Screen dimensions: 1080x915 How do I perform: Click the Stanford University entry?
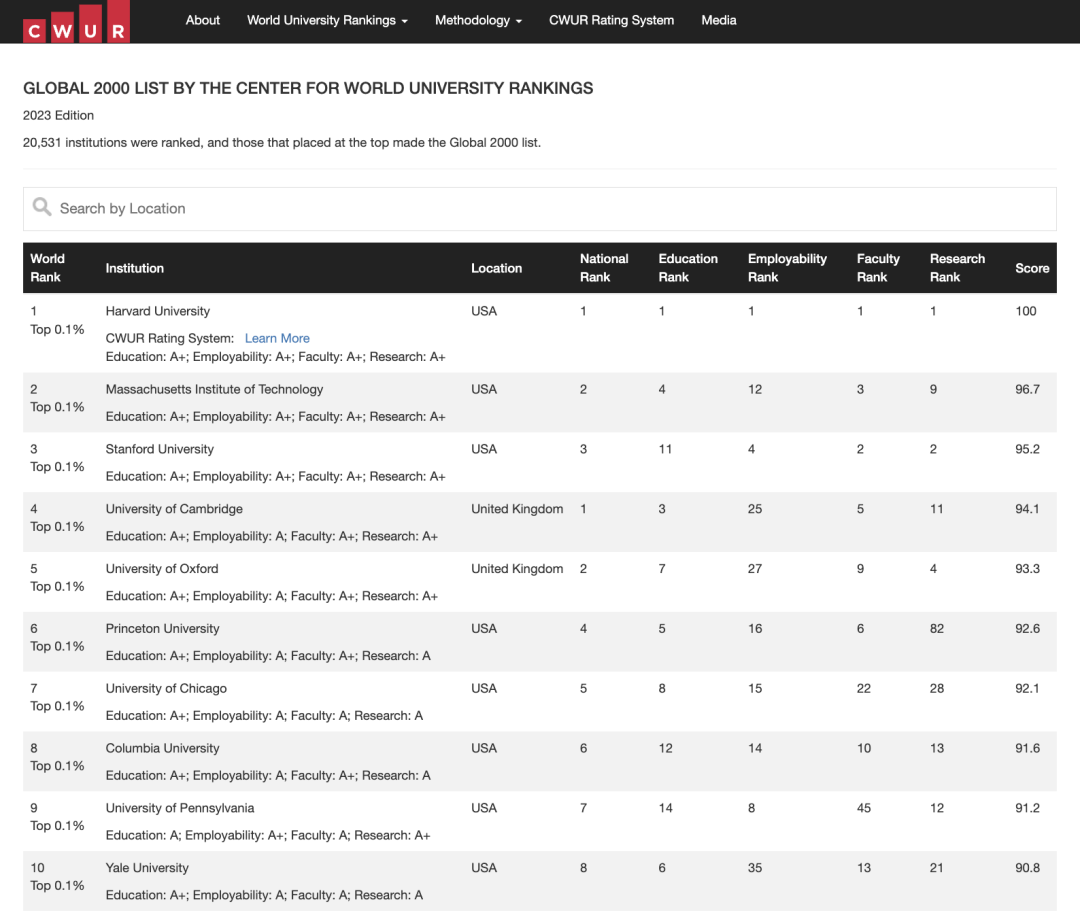point(160,449)
